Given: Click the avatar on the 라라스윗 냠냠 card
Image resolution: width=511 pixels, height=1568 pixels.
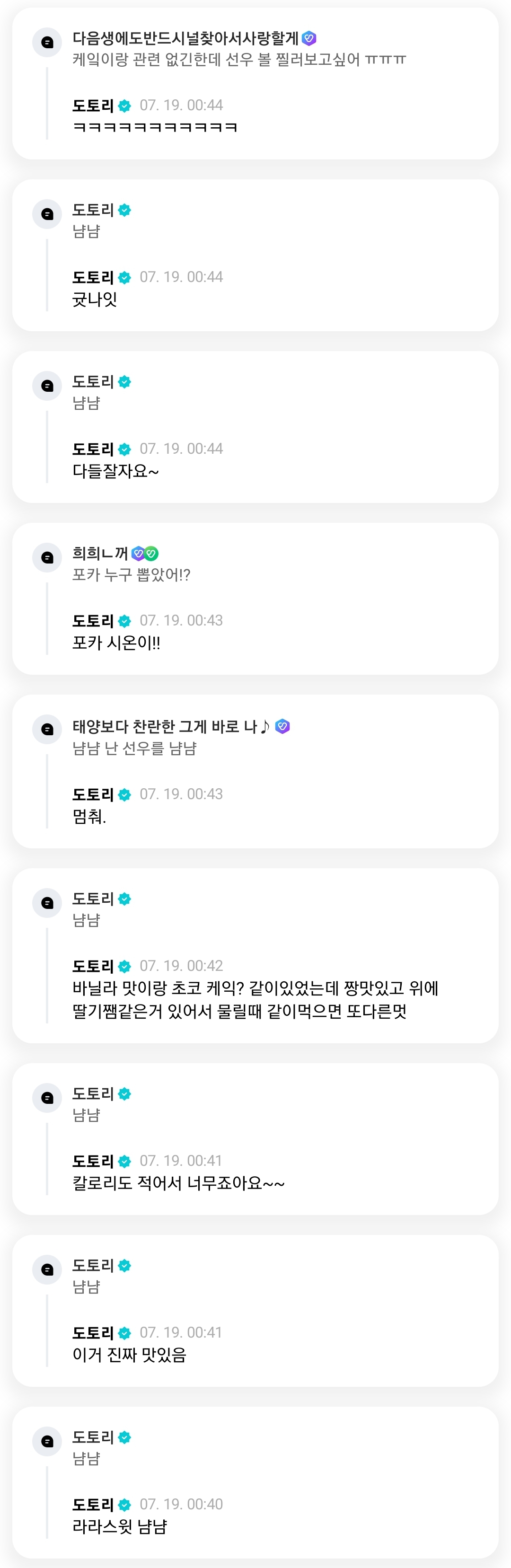Looking at the screenshot, I should (47, 1441).
